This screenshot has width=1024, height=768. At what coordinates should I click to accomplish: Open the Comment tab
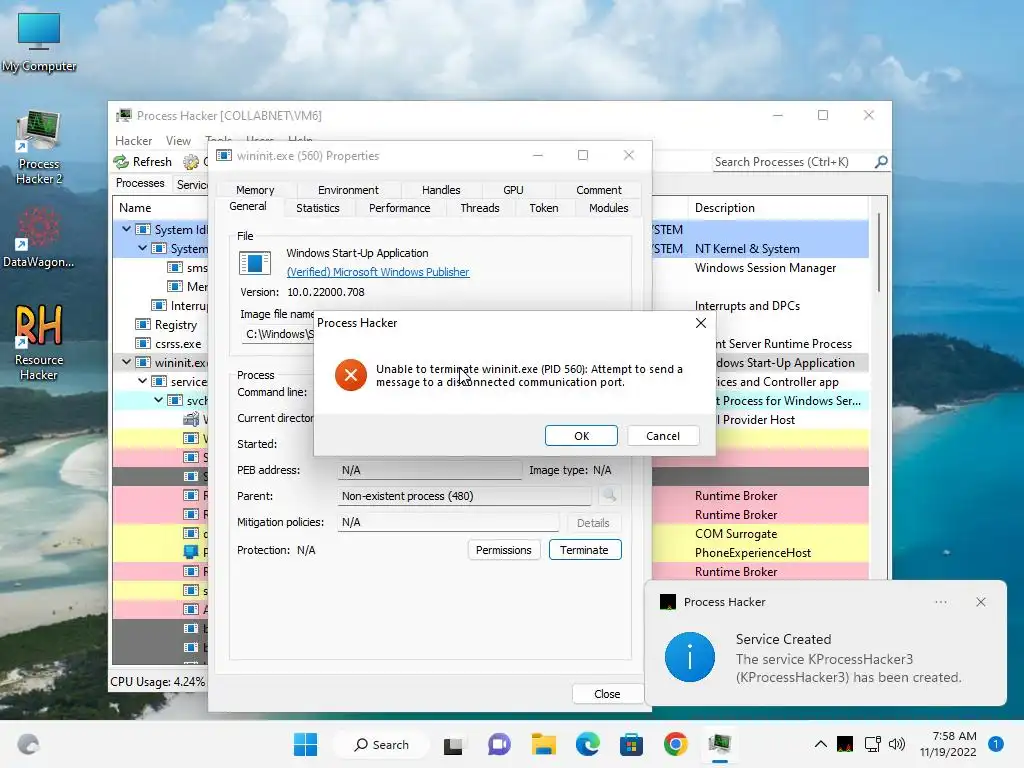pos(598,190)
